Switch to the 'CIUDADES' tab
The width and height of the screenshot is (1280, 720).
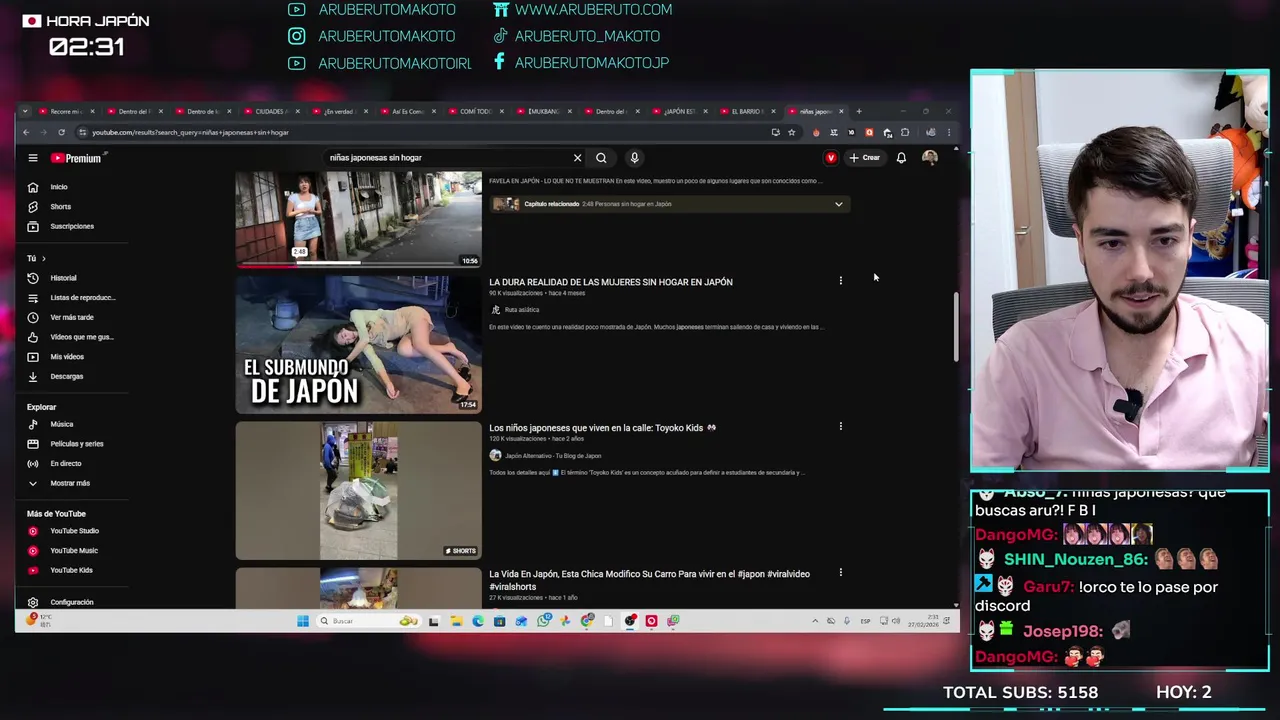tap(271, 111)
